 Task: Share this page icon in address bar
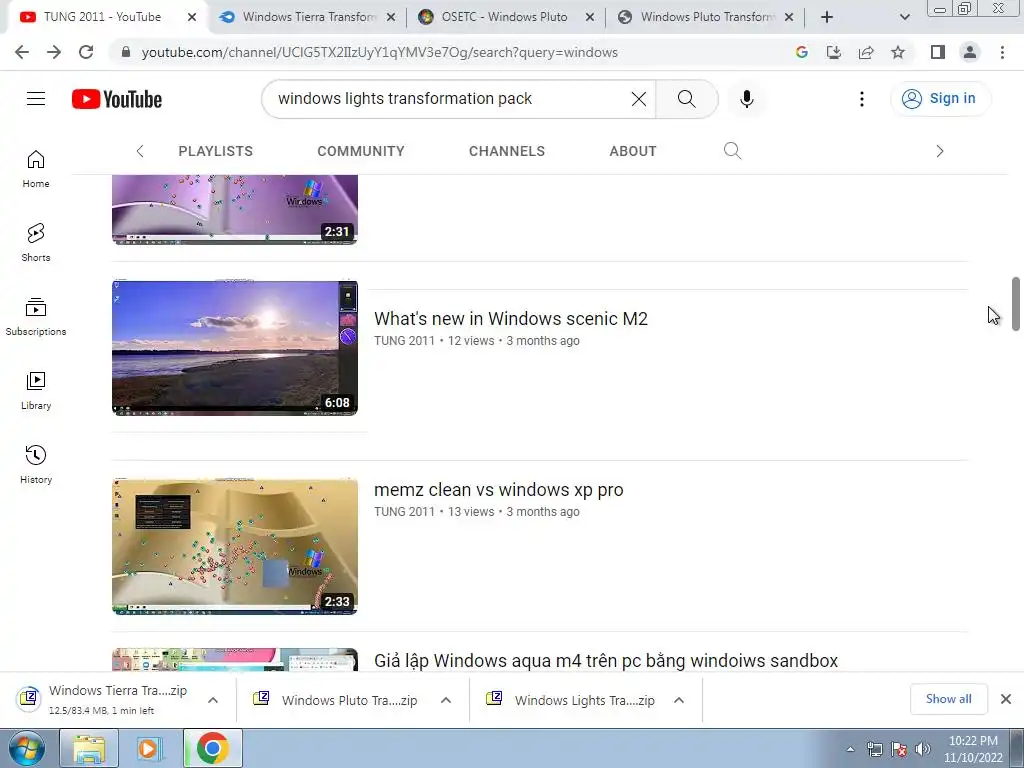[x=866, y=52]
